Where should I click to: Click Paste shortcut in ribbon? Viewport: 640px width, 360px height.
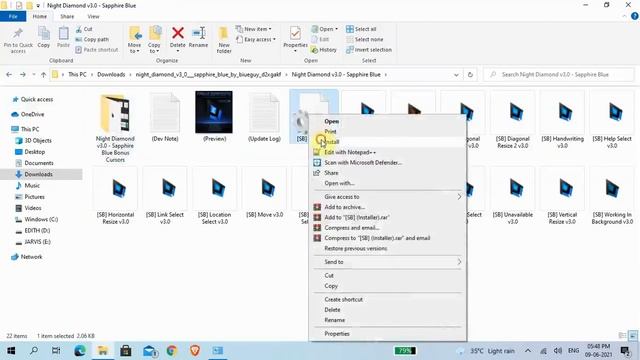[97, 49]
